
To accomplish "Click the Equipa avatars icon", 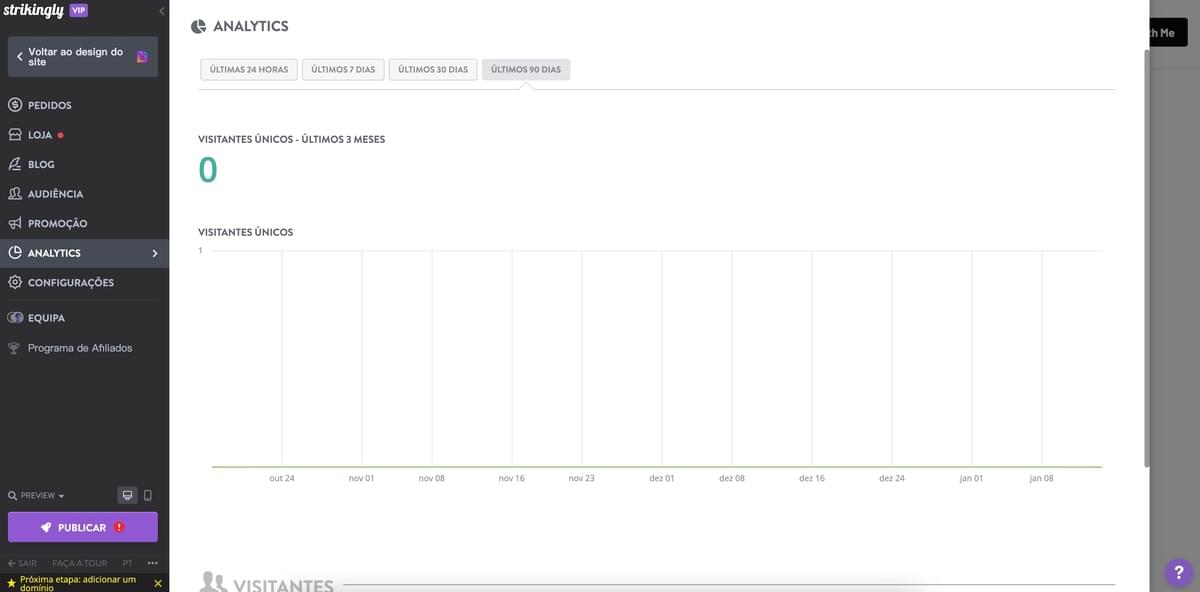I will (15, 318).
